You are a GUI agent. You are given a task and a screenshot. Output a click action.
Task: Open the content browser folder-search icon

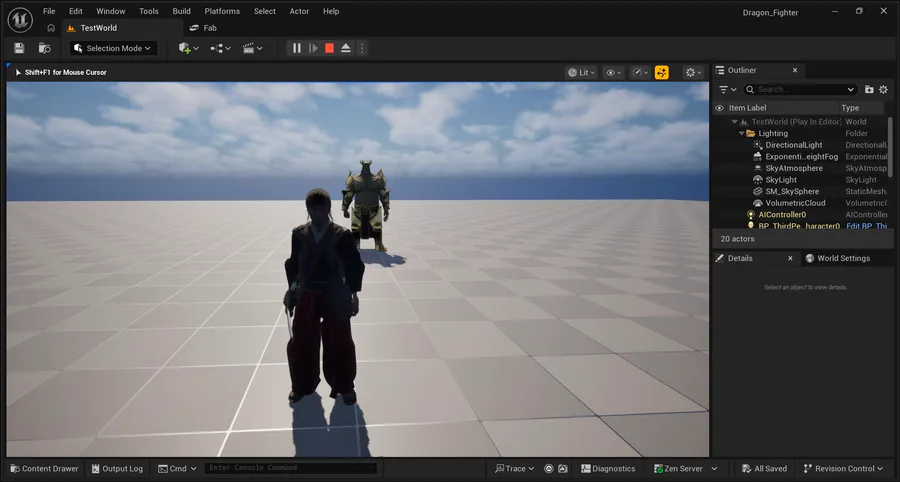click(x=44, y=48)
